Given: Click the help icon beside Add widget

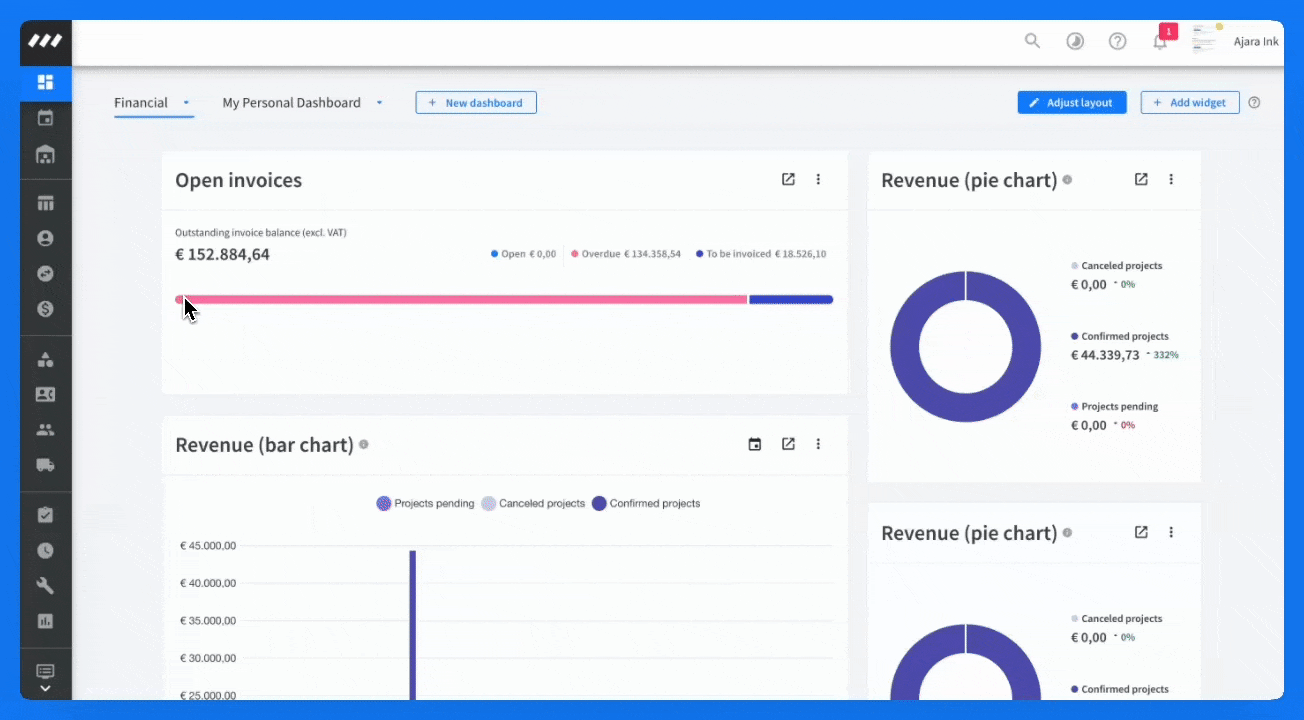Looking at the screenshot, I should point(1255,102).
